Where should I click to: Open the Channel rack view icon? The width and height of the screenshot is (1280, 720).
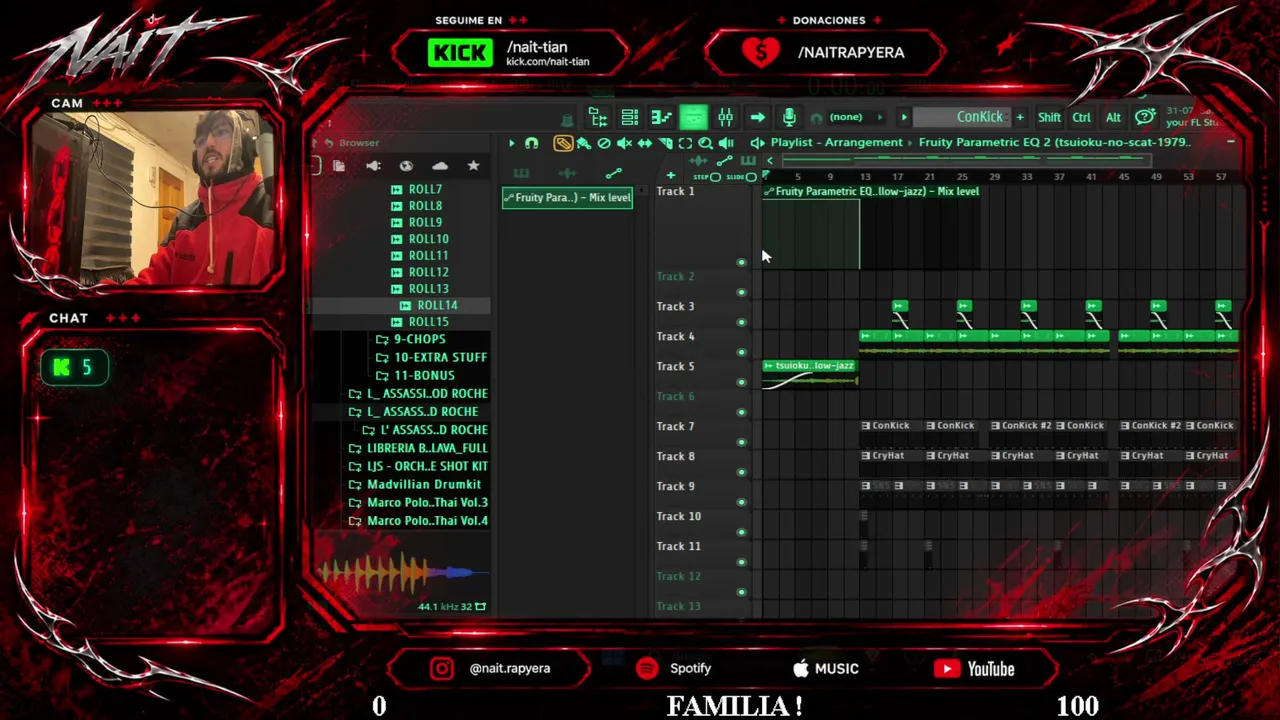[630, 117]
